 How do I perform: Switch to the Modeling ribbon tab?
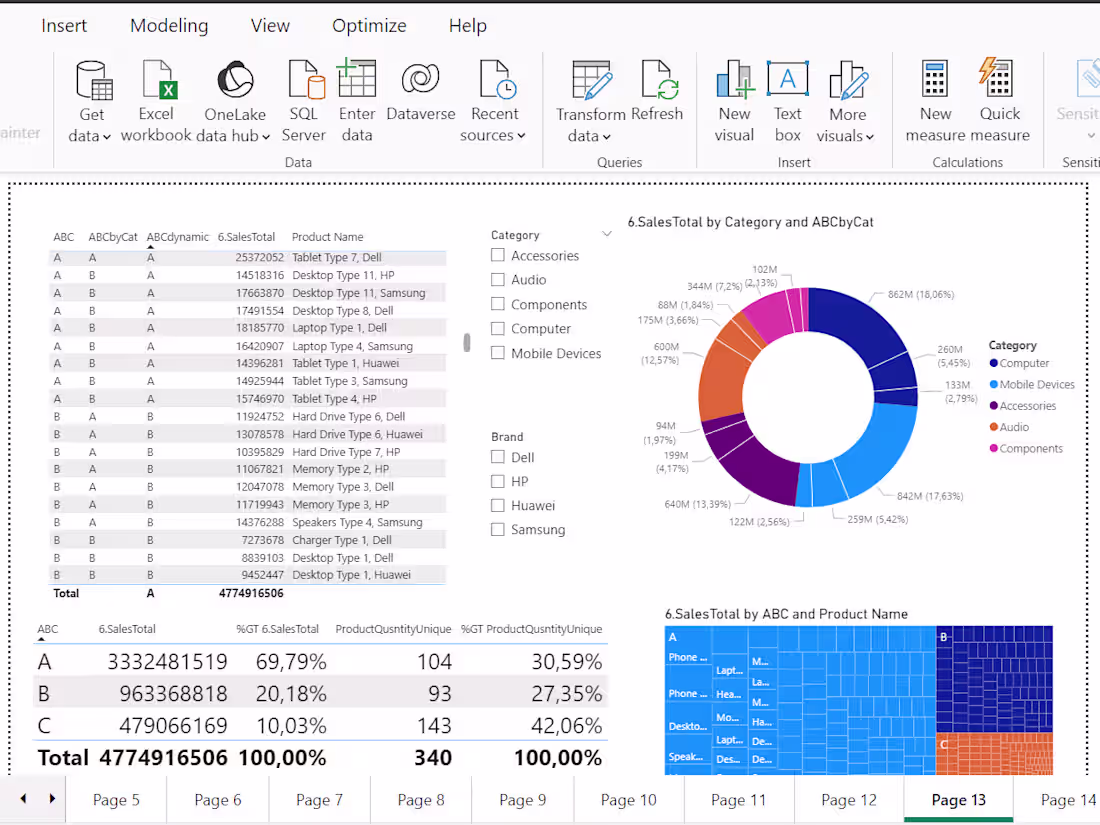(168, 25)
